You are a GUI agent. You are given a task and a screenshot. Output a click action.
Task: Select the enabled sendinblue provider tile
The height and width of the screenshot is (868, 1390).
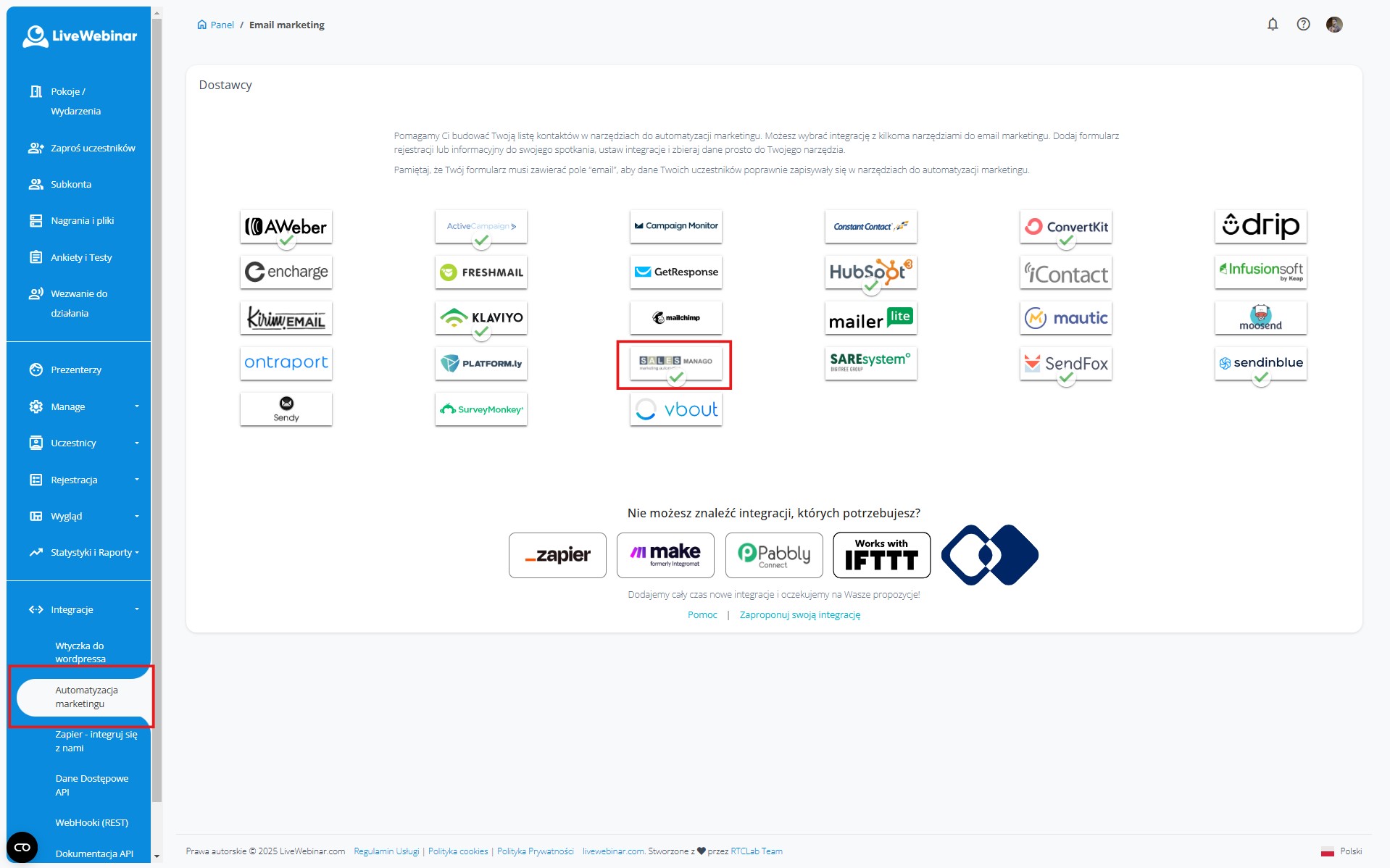pyautogui.click(x=1260, y=363)
